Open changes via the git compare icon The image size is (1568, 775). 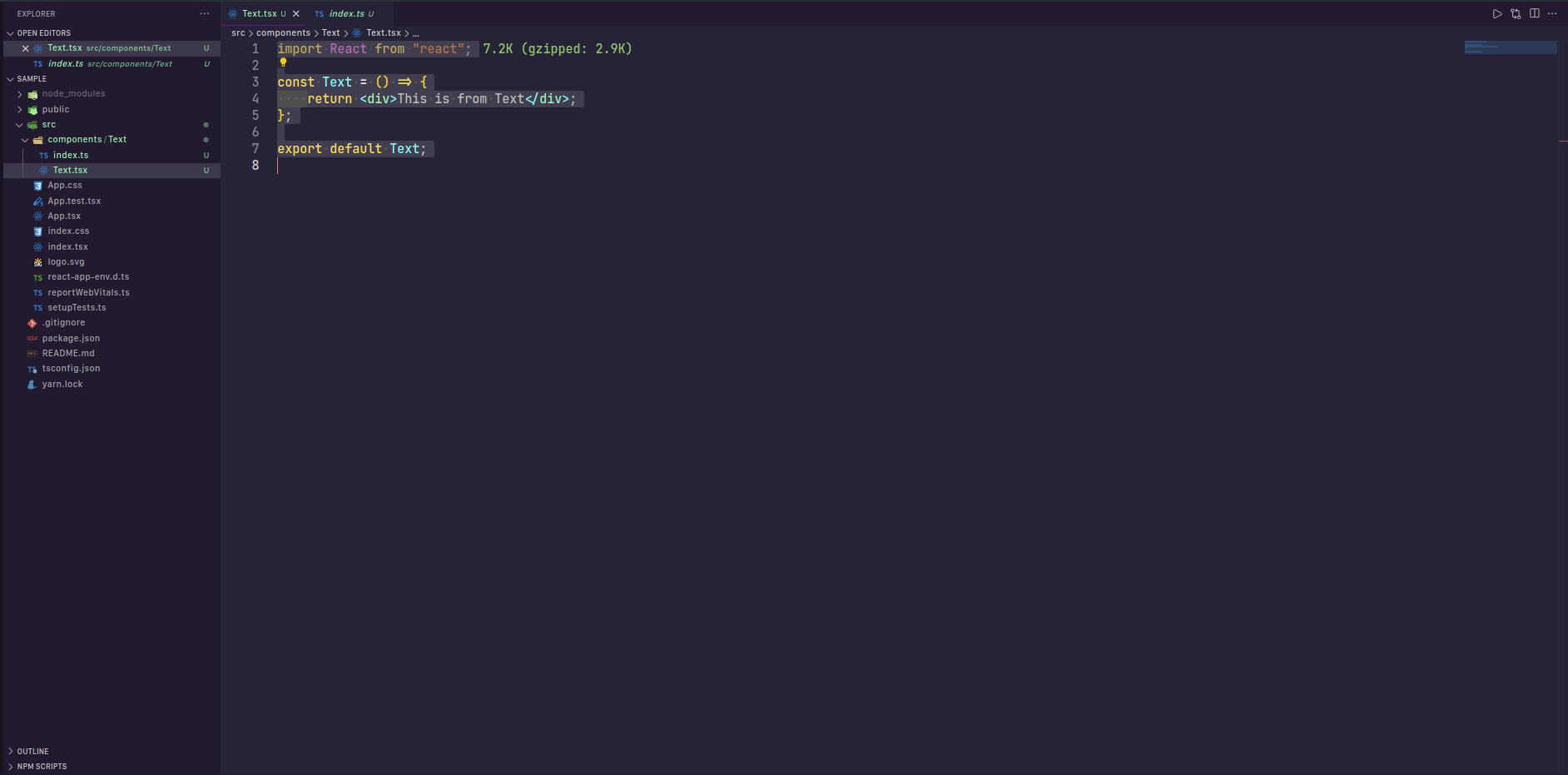pyautogui.click(x=1516, y=14)
